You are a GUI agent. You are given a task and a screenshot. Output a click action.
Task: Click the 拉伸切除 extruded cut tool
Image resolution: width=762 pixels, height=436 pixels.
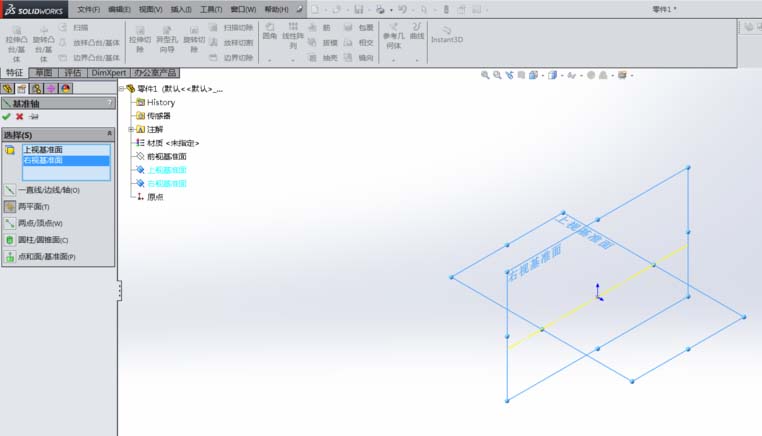[140, 40]
